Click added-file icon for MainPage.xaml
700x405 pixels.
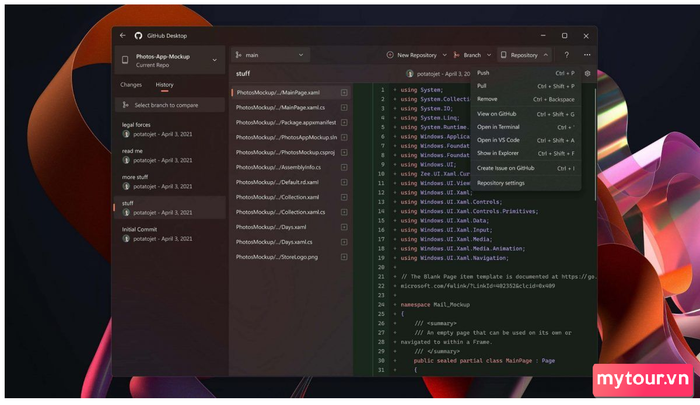(x=344, y=92)
